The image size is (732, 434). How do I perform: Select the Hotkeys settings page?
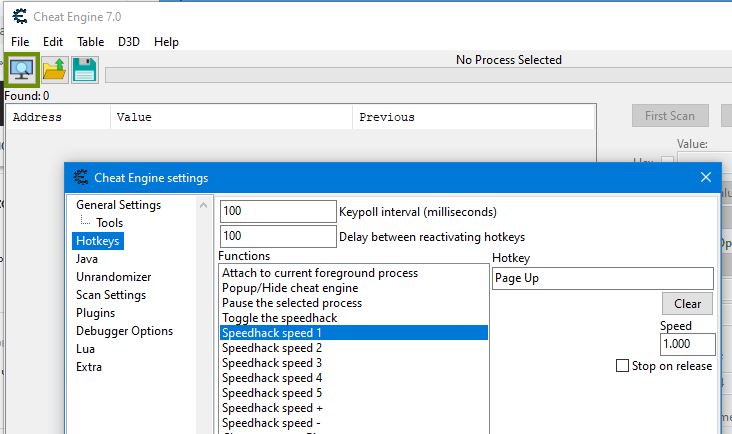pos(98,241)
